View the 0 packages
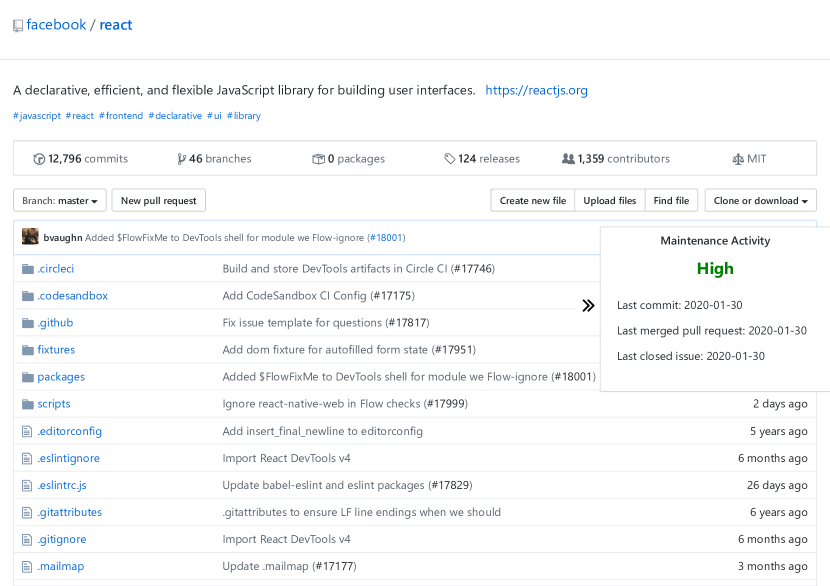 (356, 159)
